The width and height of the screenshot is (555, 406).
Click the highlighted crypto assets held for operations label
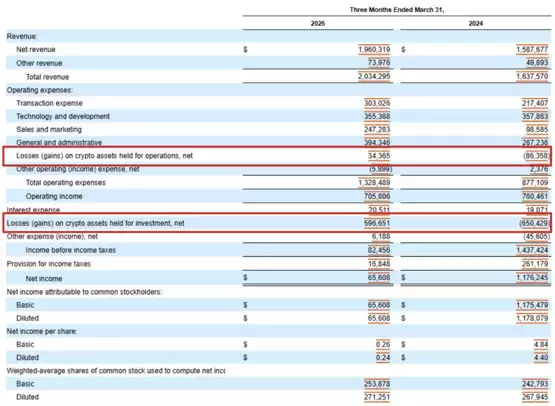point(104,156)
